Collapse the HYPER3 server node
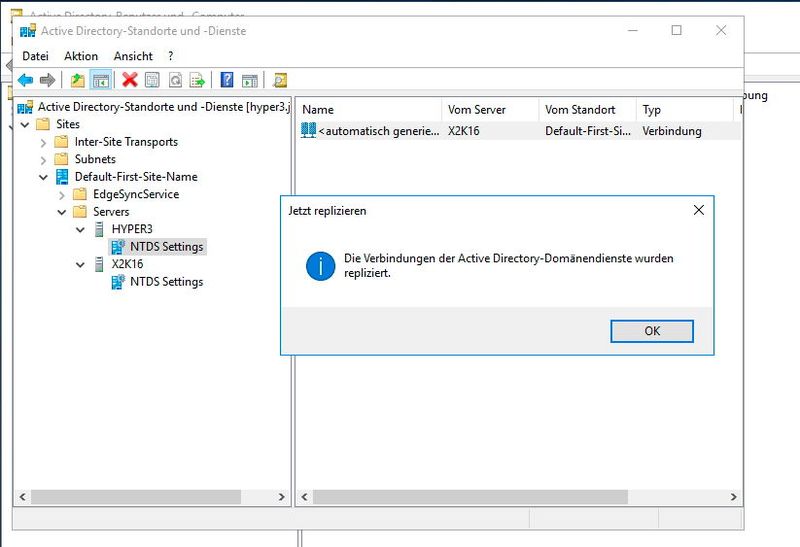The height and width of the screenshot is (547, 800). point(80,230)
